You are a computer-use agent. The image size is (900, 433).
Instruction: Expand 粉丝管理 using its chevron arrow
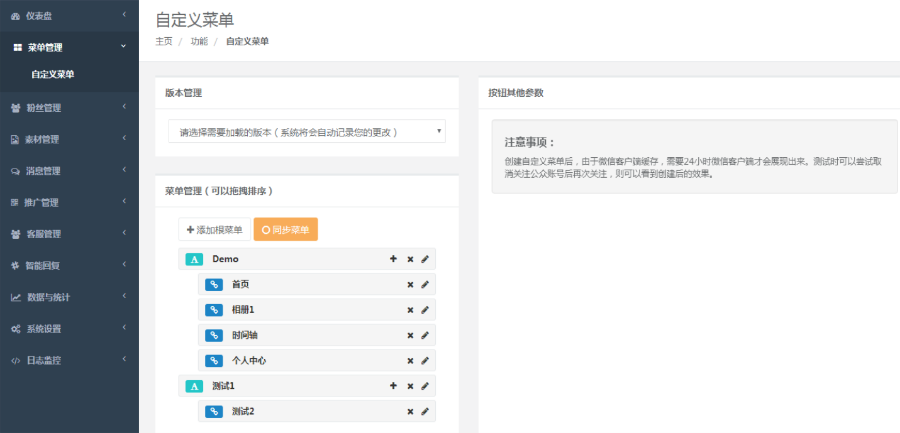124,106
